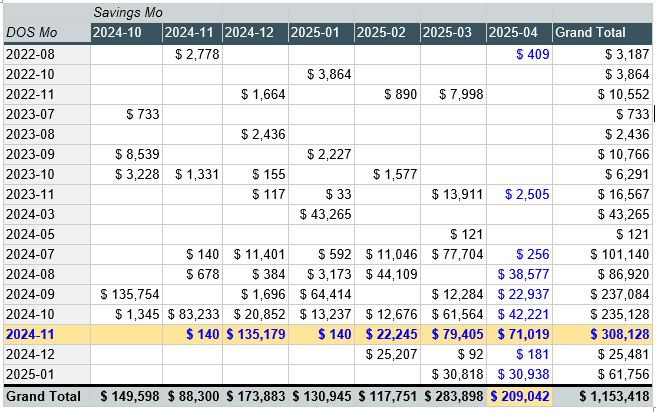Screen dimensions: 656x412
Task: Select the DOS Mo header cell
Action: click(x=45, y=33)
